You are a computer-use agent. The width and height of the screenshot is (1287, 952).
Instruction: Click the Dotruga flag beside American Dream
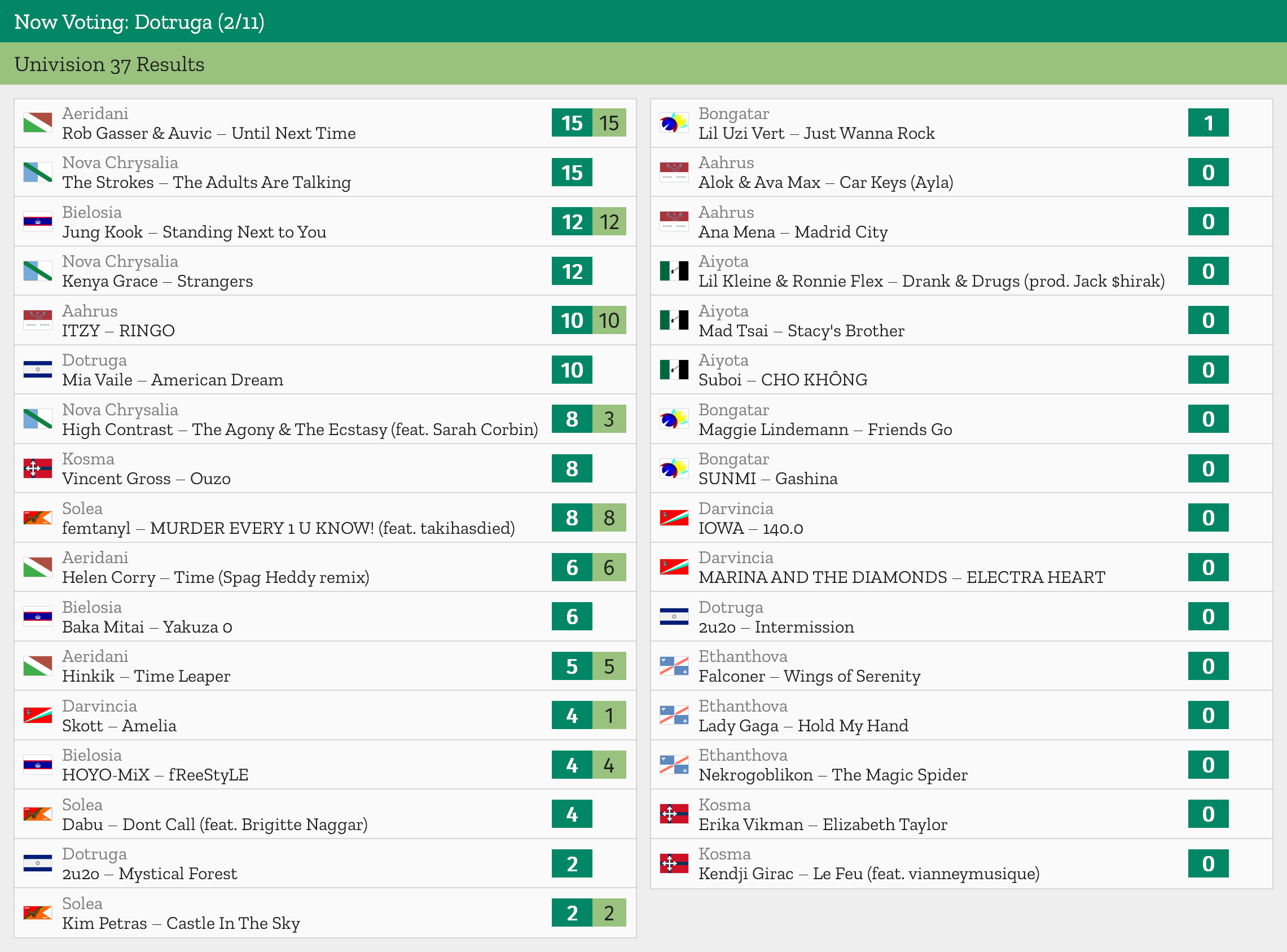(x=37, y=370)
